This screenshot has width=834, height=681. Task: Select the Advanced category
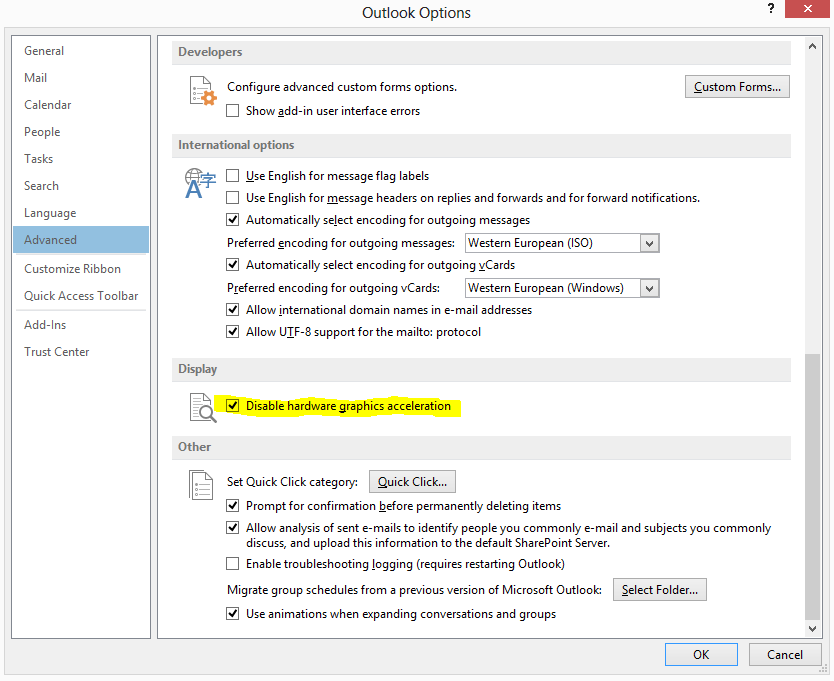coord(81,240)
